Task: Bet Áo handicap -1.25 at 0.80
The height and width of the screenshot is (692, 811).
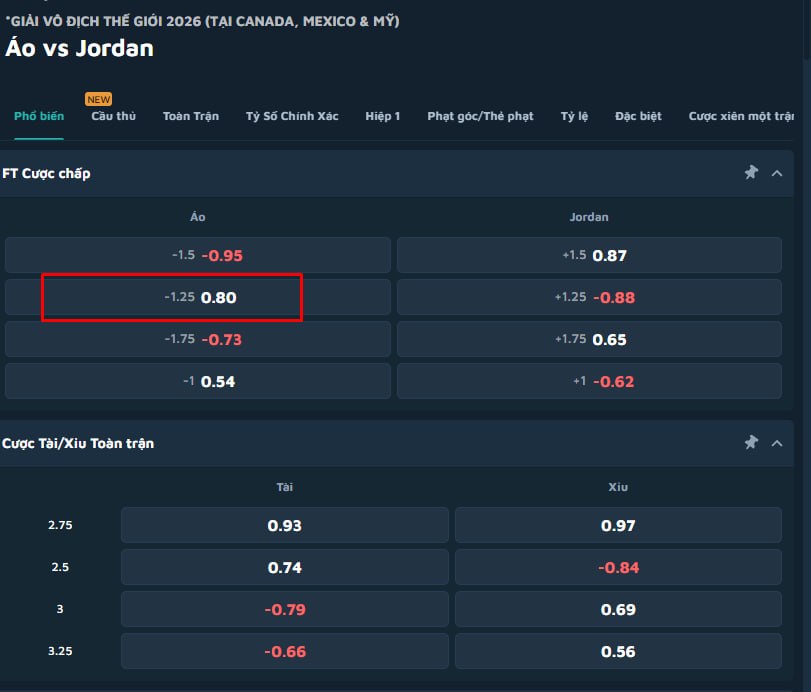Action: coord(198,297)
